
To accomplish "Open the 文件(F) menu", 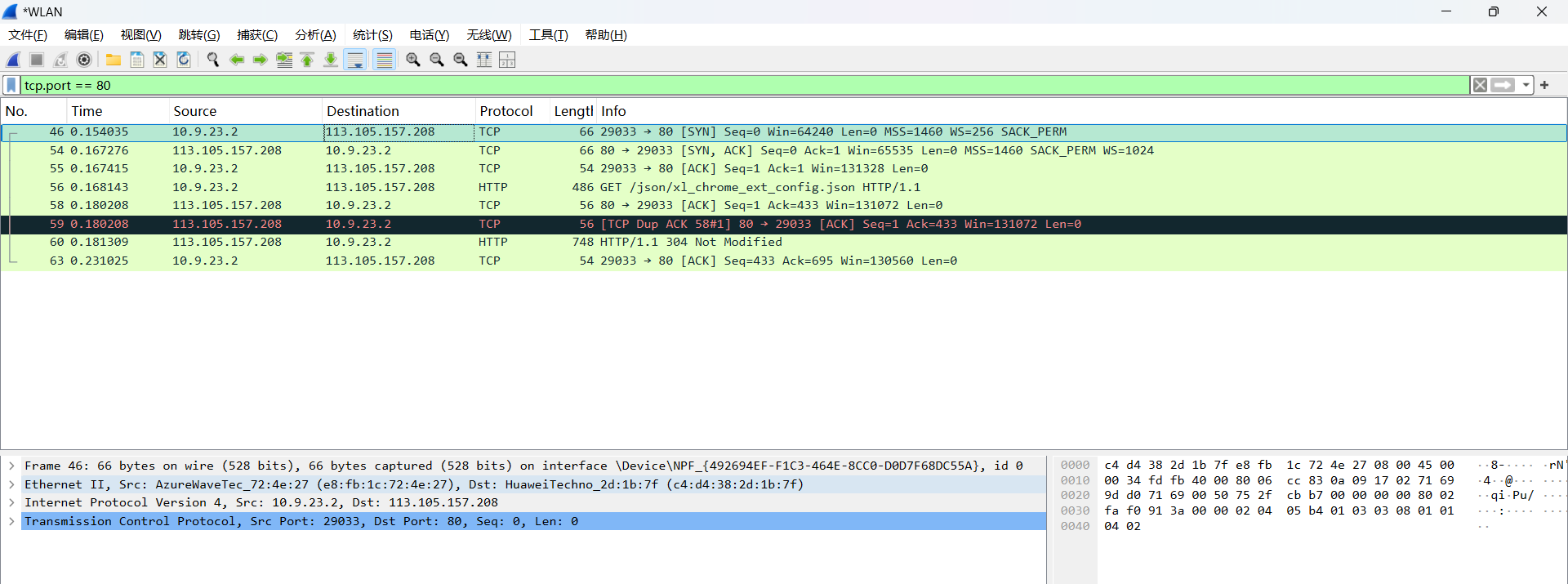I will pyautogui.click(x=28, y=35).
